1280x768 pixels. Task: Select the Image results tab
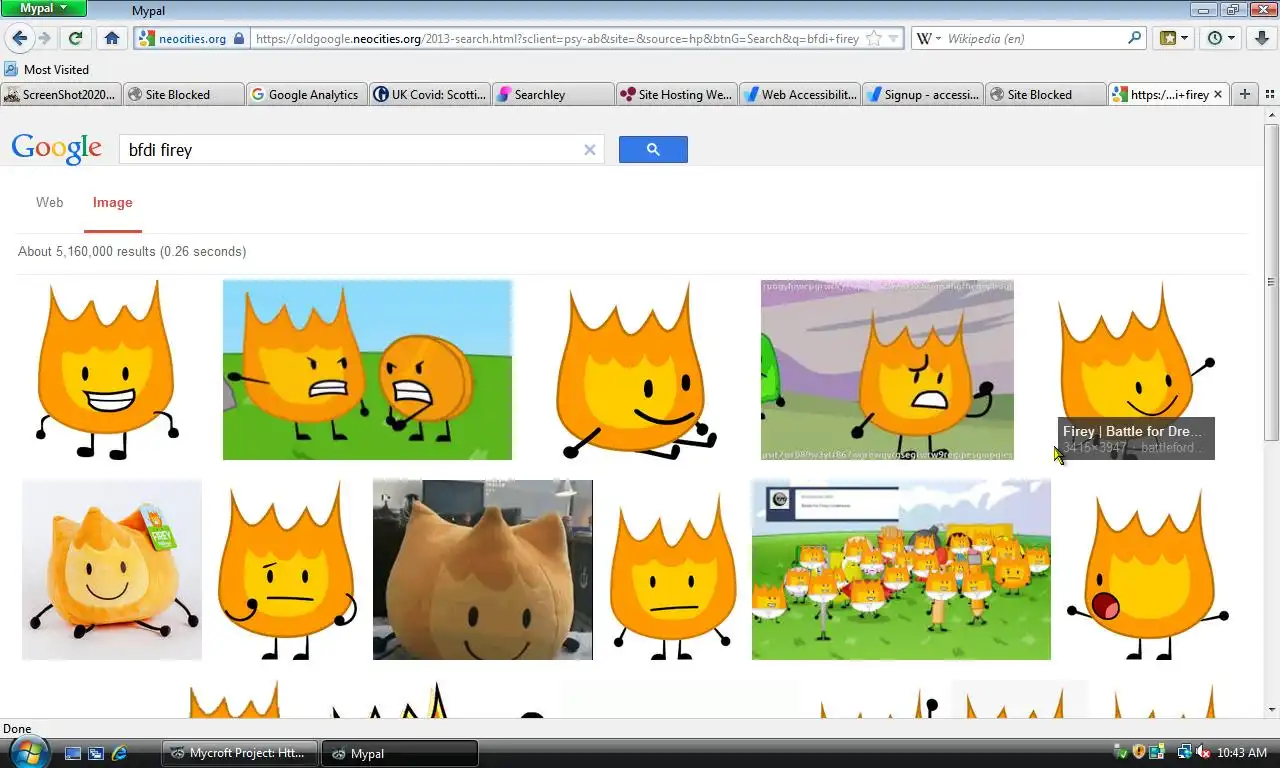113,202
